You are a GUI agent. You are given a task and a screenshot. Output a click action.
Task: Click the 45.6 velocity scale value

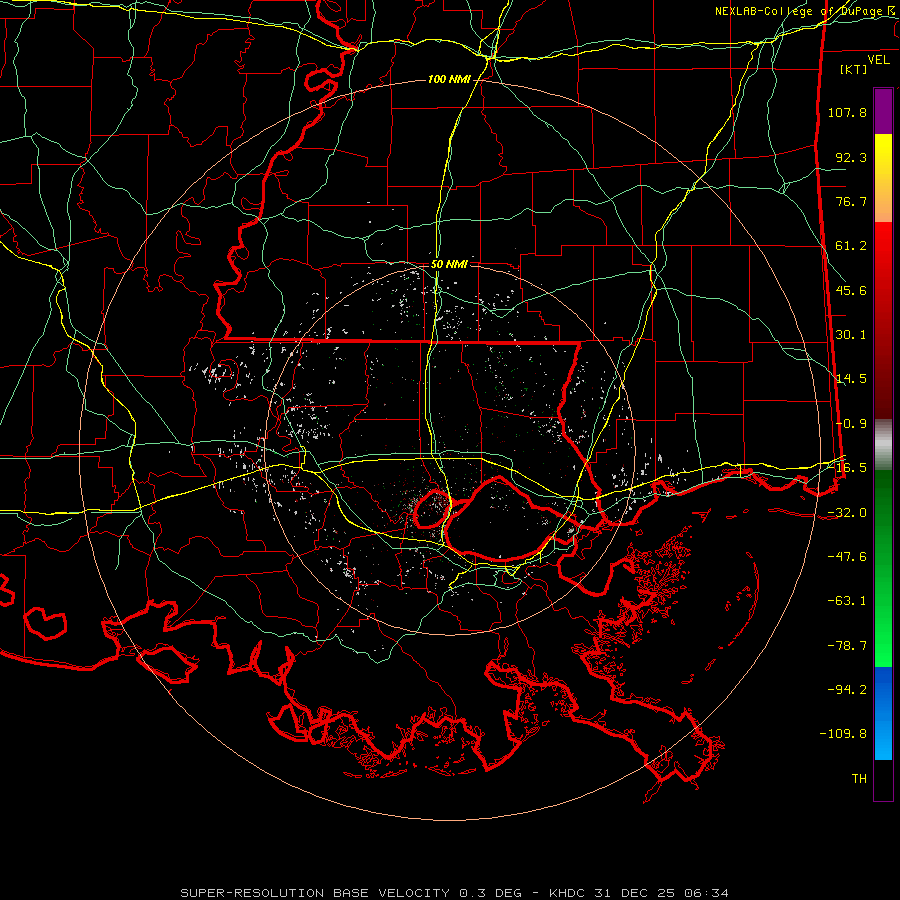pyautogui.click(x=851, y=290)
